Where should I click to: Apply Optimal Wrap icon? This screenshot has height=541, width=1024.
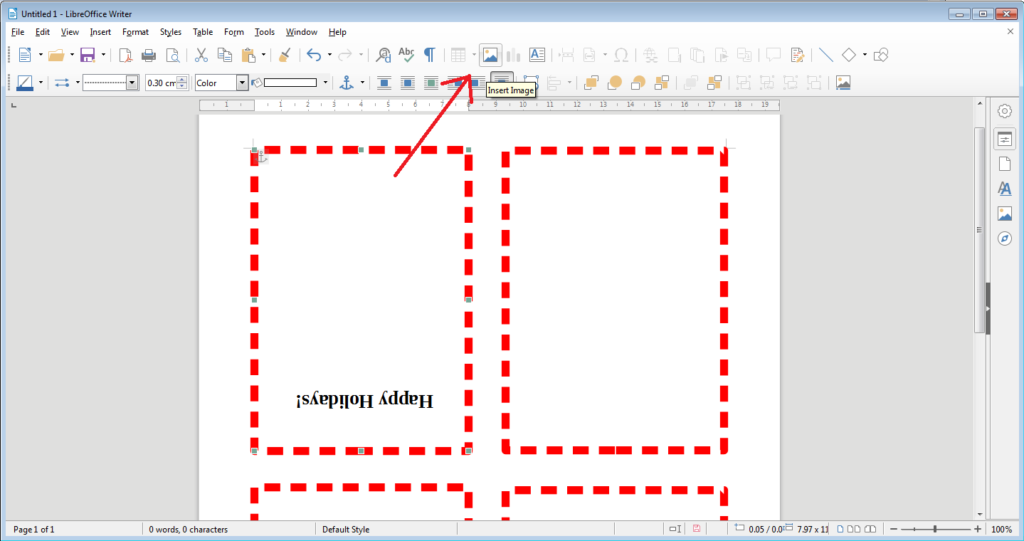point(431,82)
